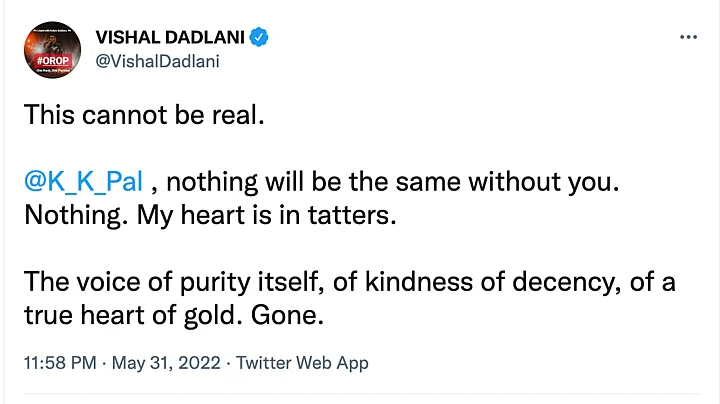Click the word 'Nothing.' starting second line
720x404 pixels.
(76, 215)
